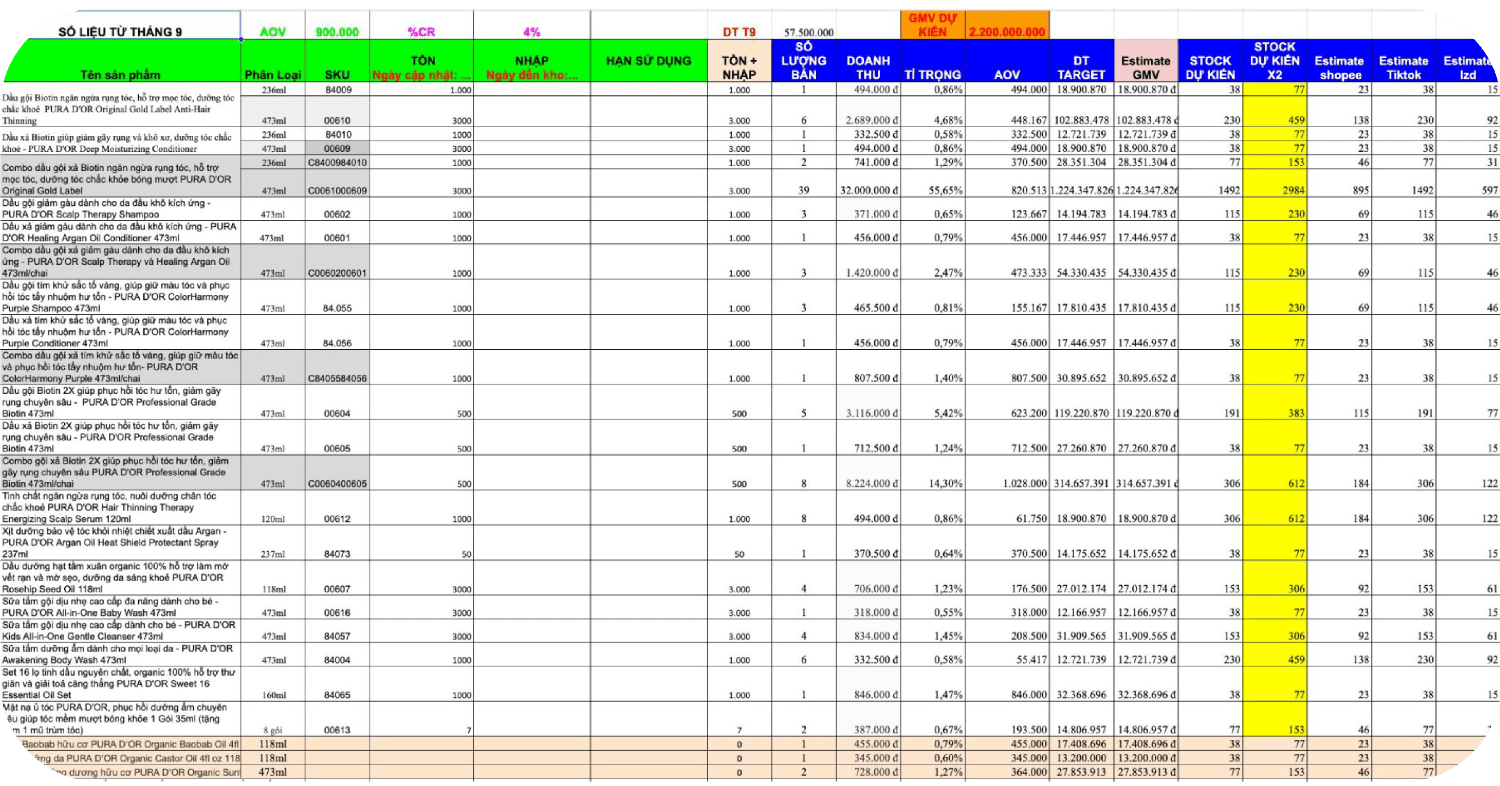This screenshot has width=1500, height=786.
Task: Click SKU cell 'C8400984010'
Action: click(x=338, y=162)
